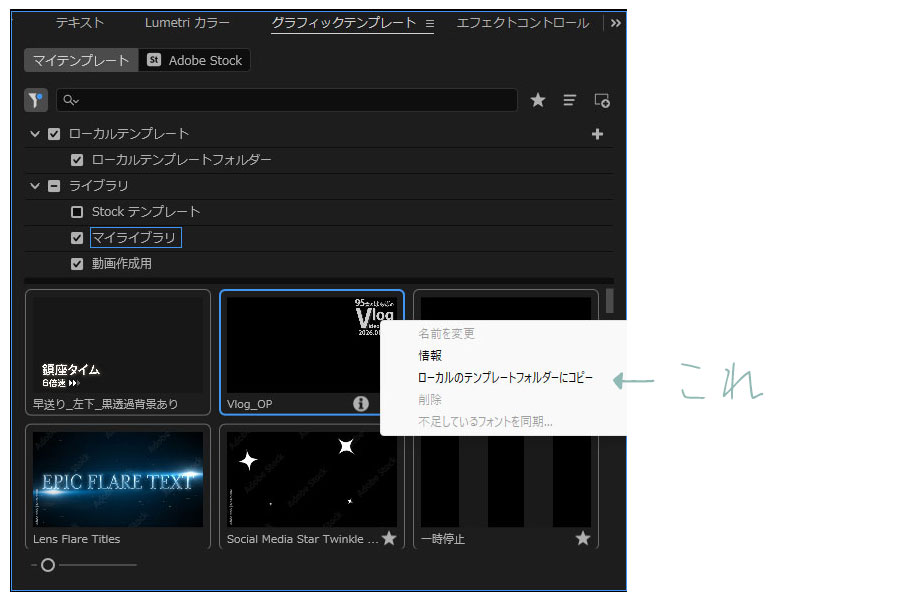Toggle favorite star on 一時停止 template
Viewport: 900px width, 600px height.
(x=583, y=538)
